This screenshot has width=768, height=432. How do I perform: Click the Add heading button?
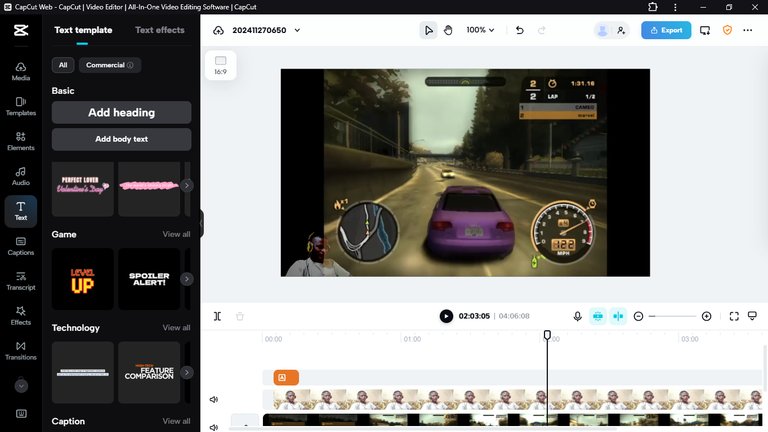tap(121, 113)
